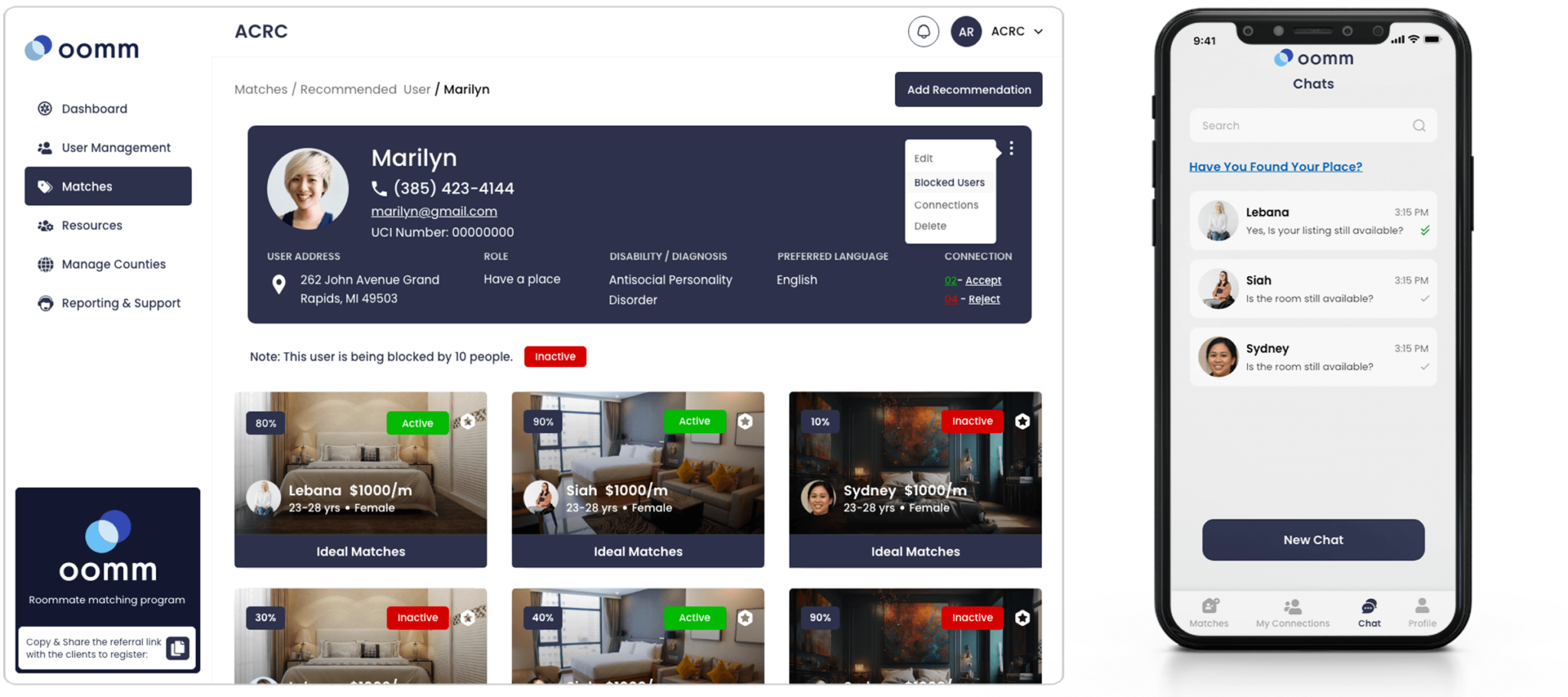Viewport: 1568px width, 697px height.
Task: Open Dashboard in the sidebar
Action: (94, 109)
